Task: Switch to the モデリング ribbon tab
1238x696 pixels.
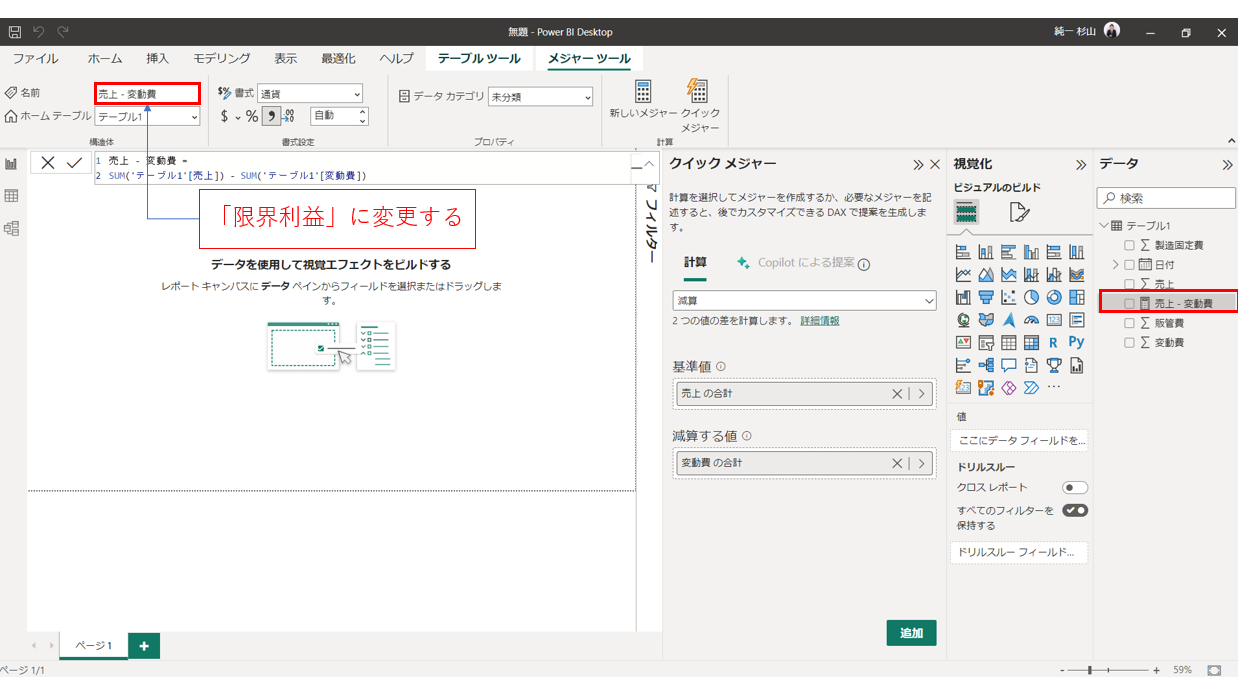Action: pyautogui.click(x=221, y=59)
